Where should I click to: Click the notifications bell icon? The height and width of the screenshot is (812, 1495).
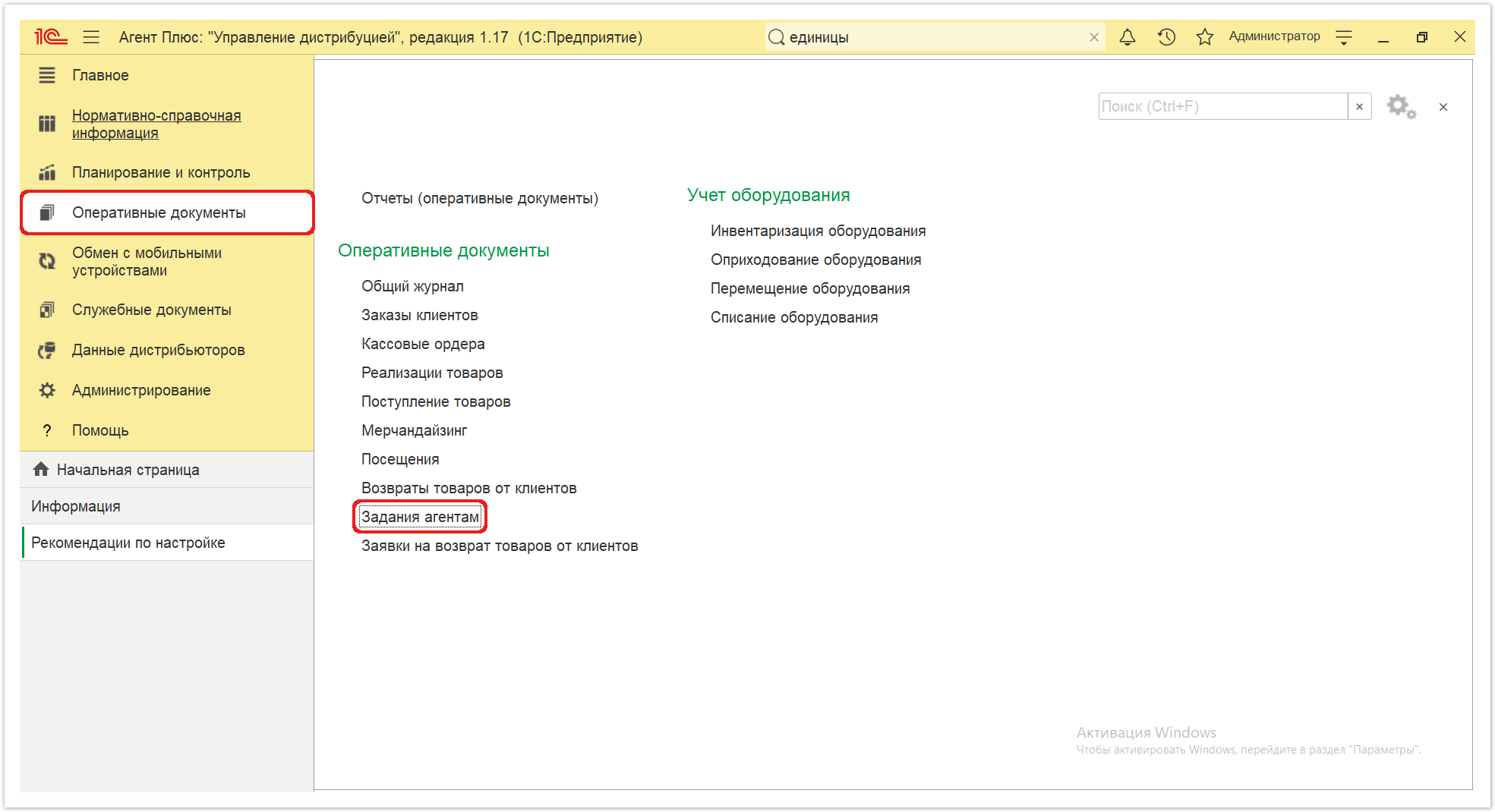(x=1128, y=37)
